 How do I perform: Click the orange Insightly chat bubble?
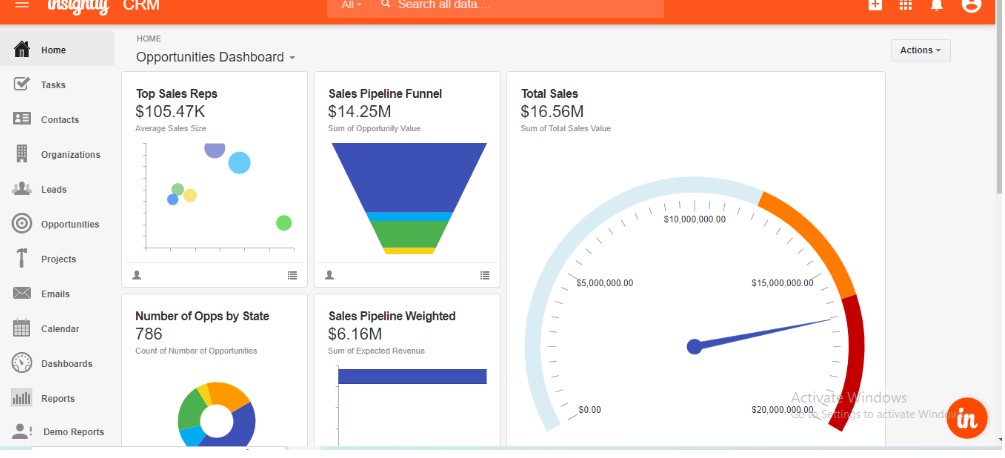[967, 418]
